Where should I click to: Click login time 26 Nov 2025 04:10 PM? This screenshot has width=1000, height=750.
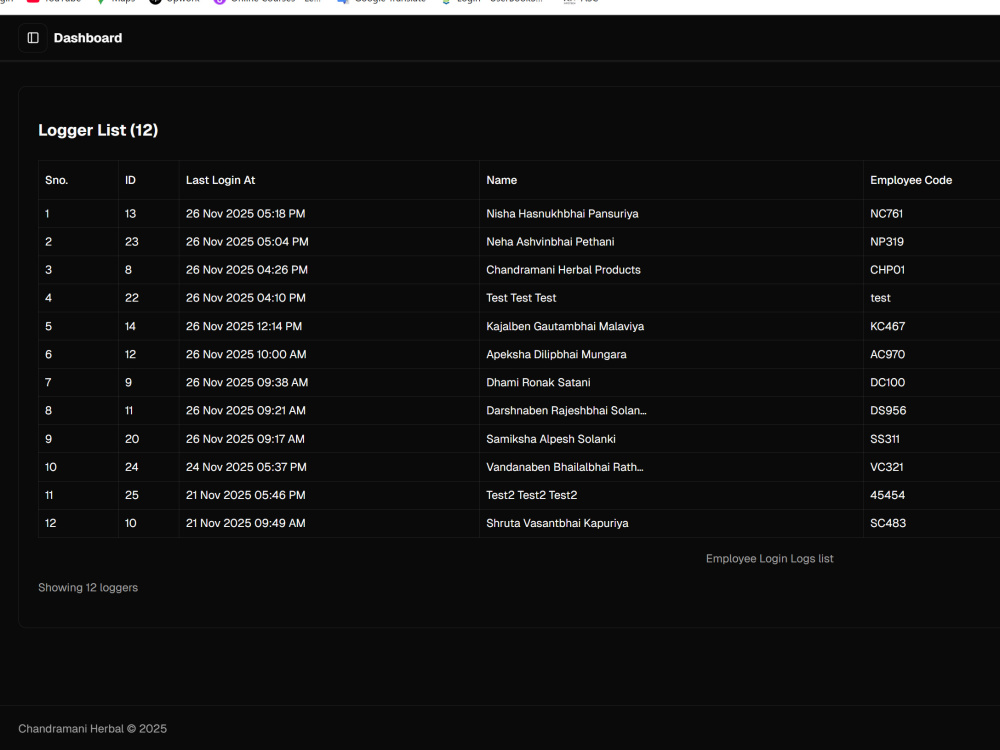[246, 298]
